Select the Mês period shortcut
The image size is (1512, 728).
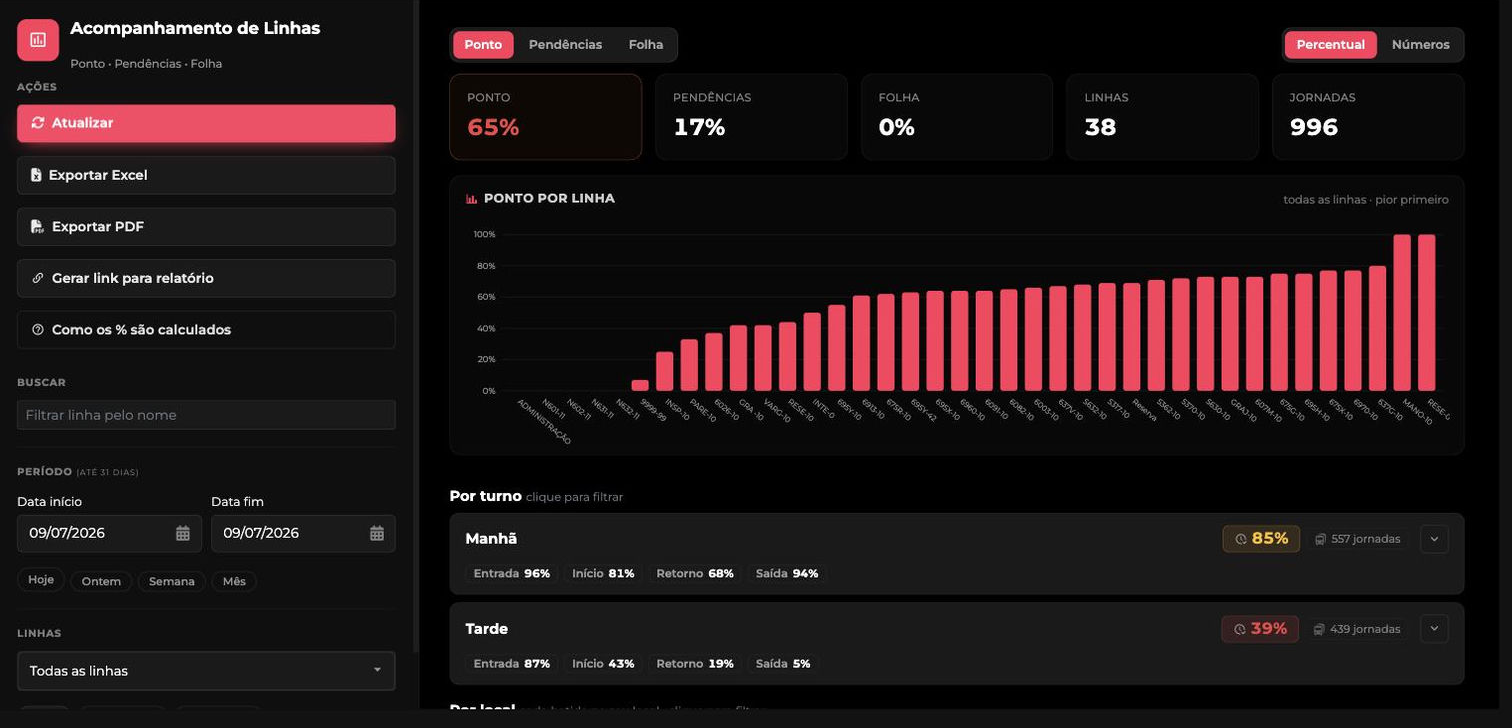coord(234,581)
